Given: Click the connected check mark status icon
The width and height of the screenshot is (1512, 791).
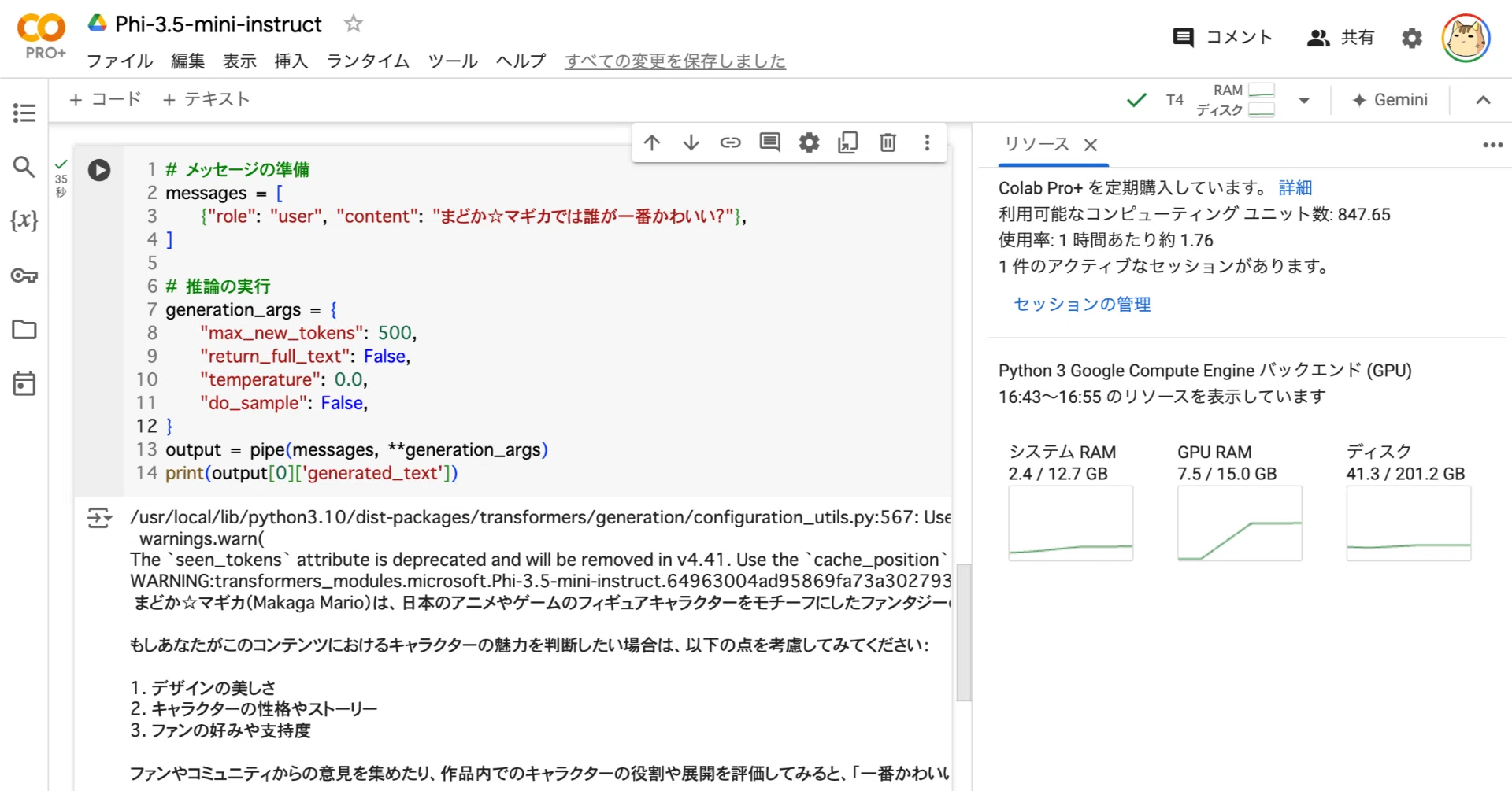Looking at the screenshot, I should [1136, 100].
